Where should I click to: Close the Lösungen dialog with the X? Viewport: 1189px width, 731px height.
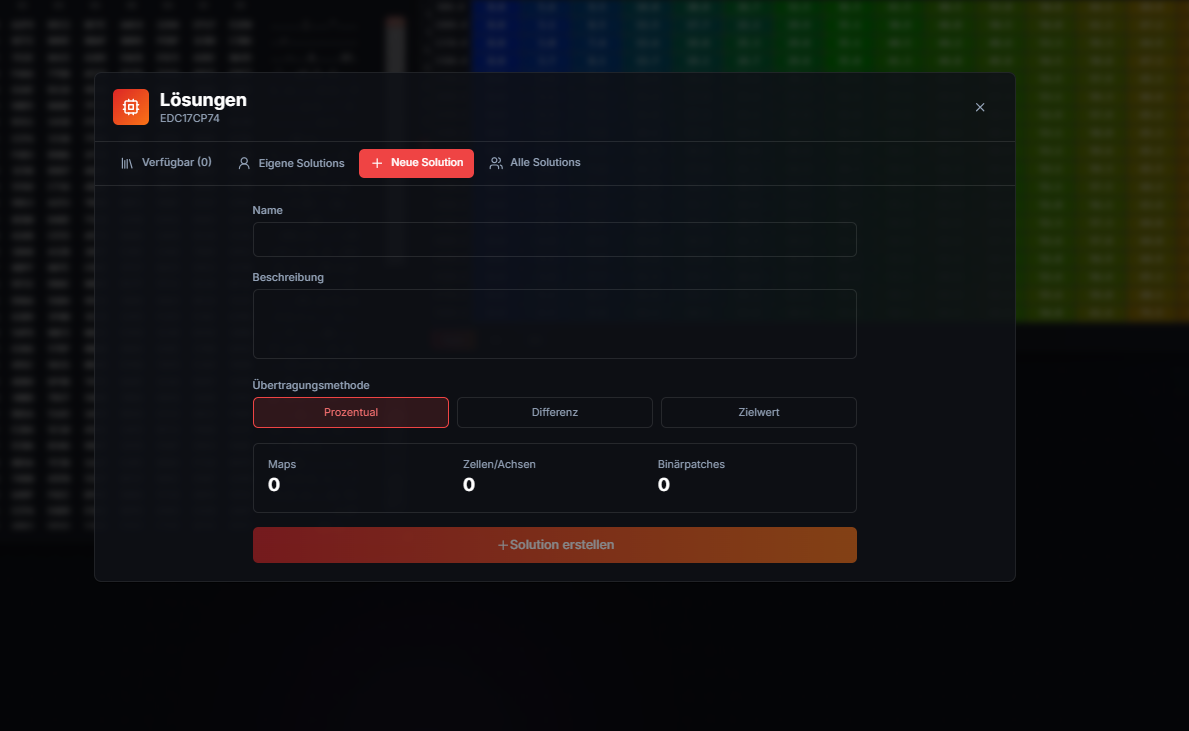click(980, 107)
